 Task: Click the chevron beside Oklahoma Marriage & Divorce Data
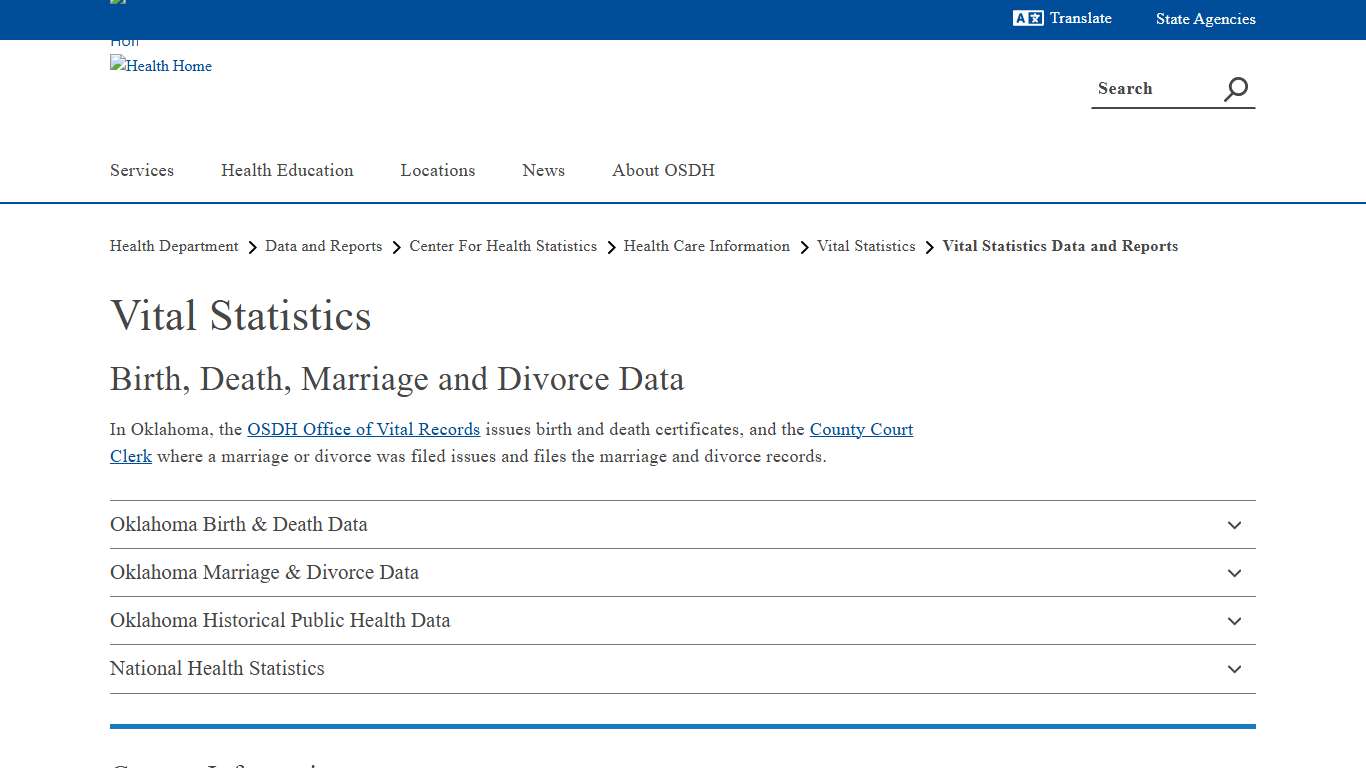1234,573
